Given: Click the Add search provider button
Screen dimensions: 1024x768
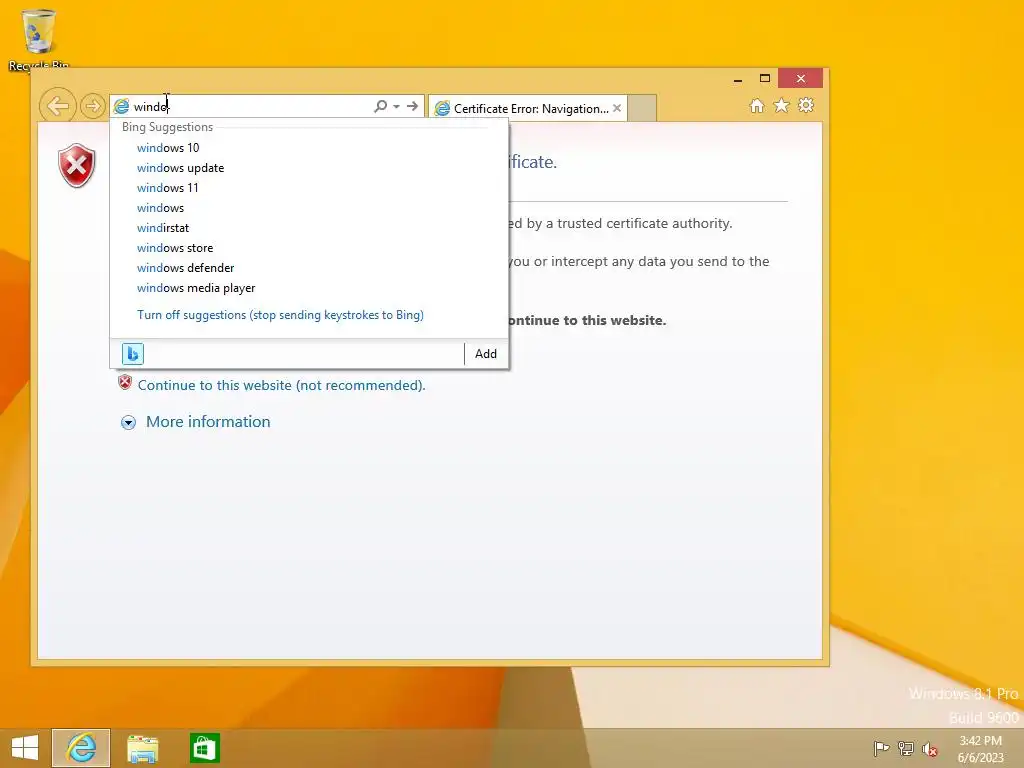Looking at the screenshot, I should [486, 353].
